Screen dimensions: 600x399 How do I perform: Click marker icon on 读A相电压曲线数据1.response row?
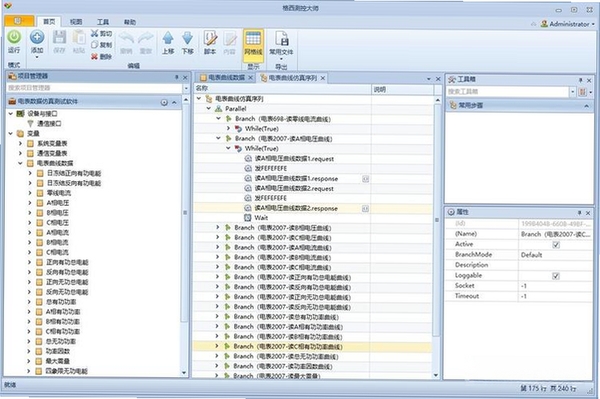pyautogui.click(x=365, y=179)
